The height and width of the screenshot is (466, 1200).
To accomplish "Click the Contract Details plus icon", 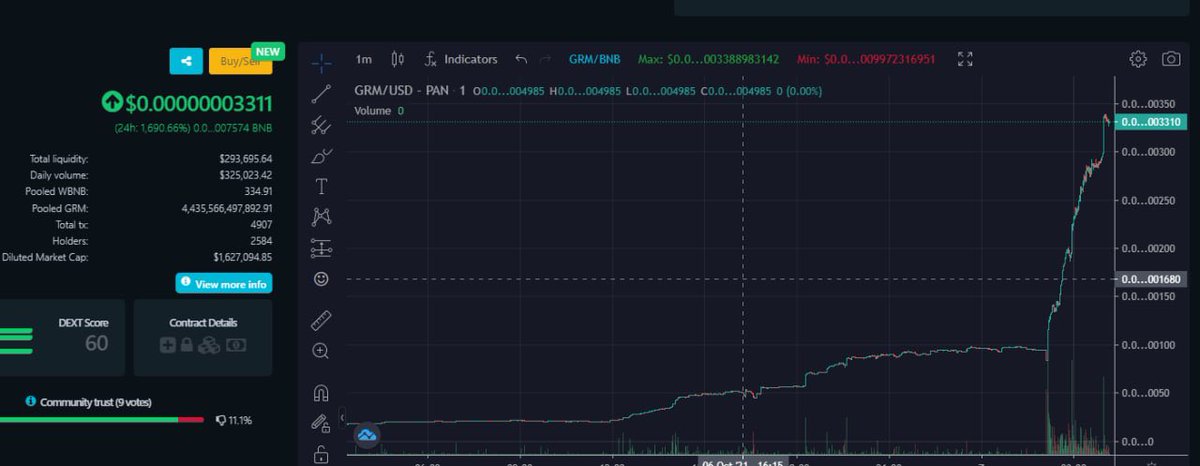I will pyautogui.click(x=167, y=345).
